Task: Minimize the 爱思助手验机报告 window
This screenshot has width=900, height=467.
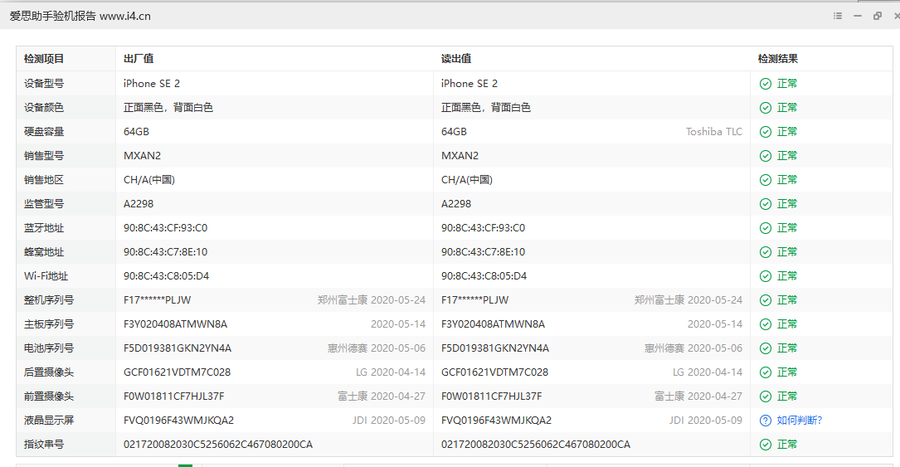Action: click(858, 16)
